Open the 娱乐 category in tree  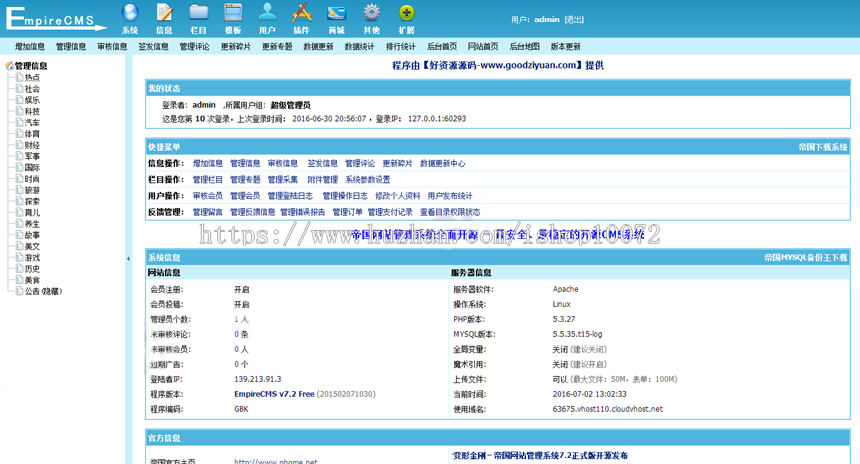(32, 100)
